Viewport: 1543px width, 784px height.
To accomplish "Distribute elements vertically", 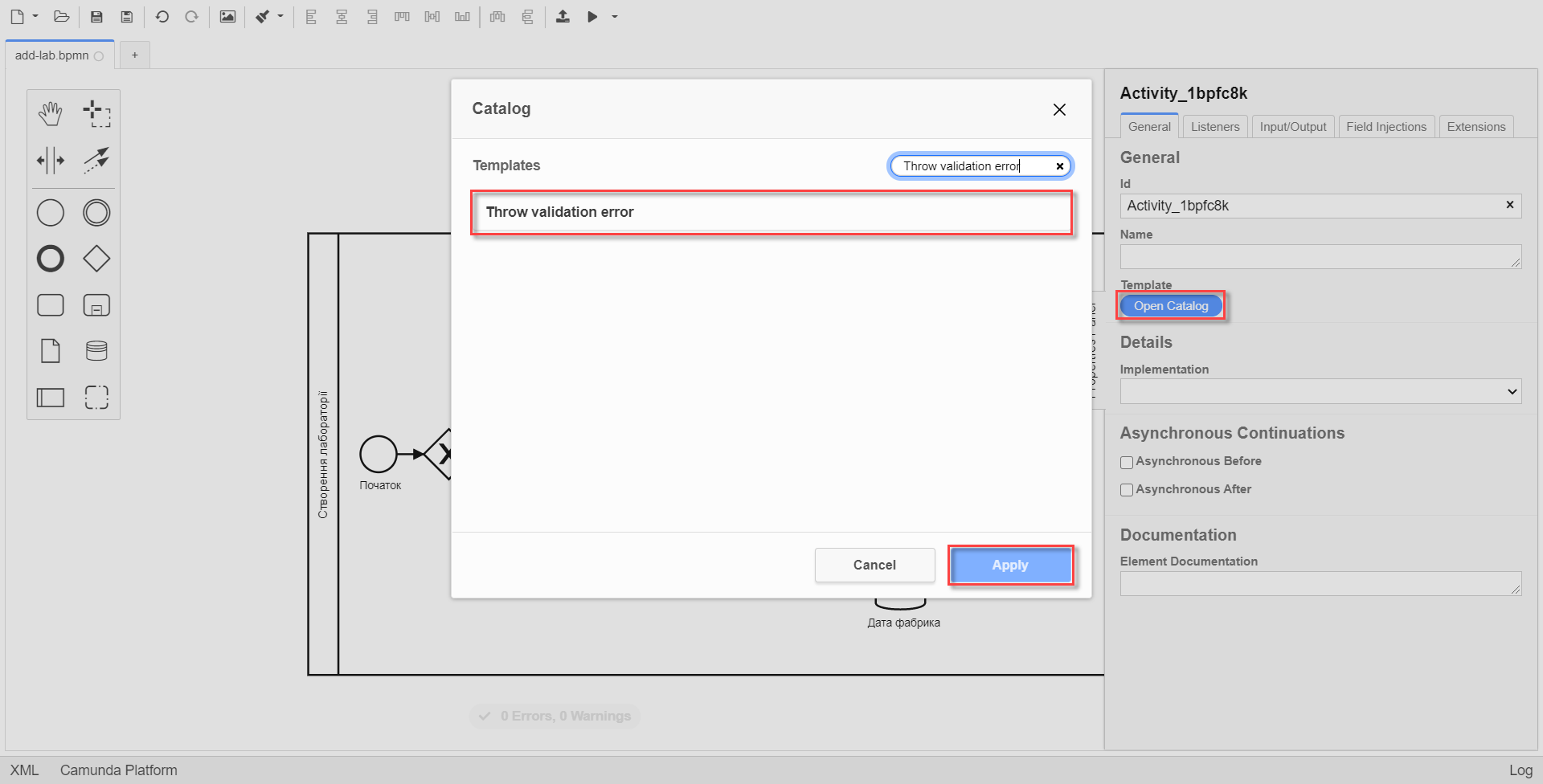I will (x=527, y=16).
